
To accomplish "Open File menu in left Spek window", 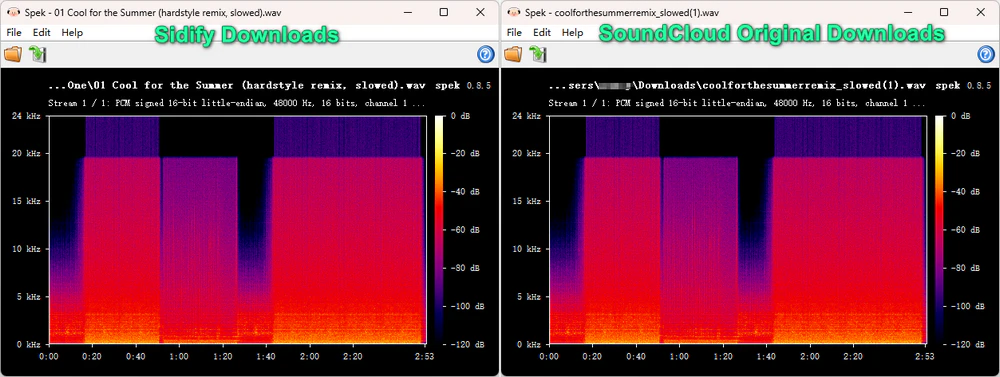I will [14, 33].
